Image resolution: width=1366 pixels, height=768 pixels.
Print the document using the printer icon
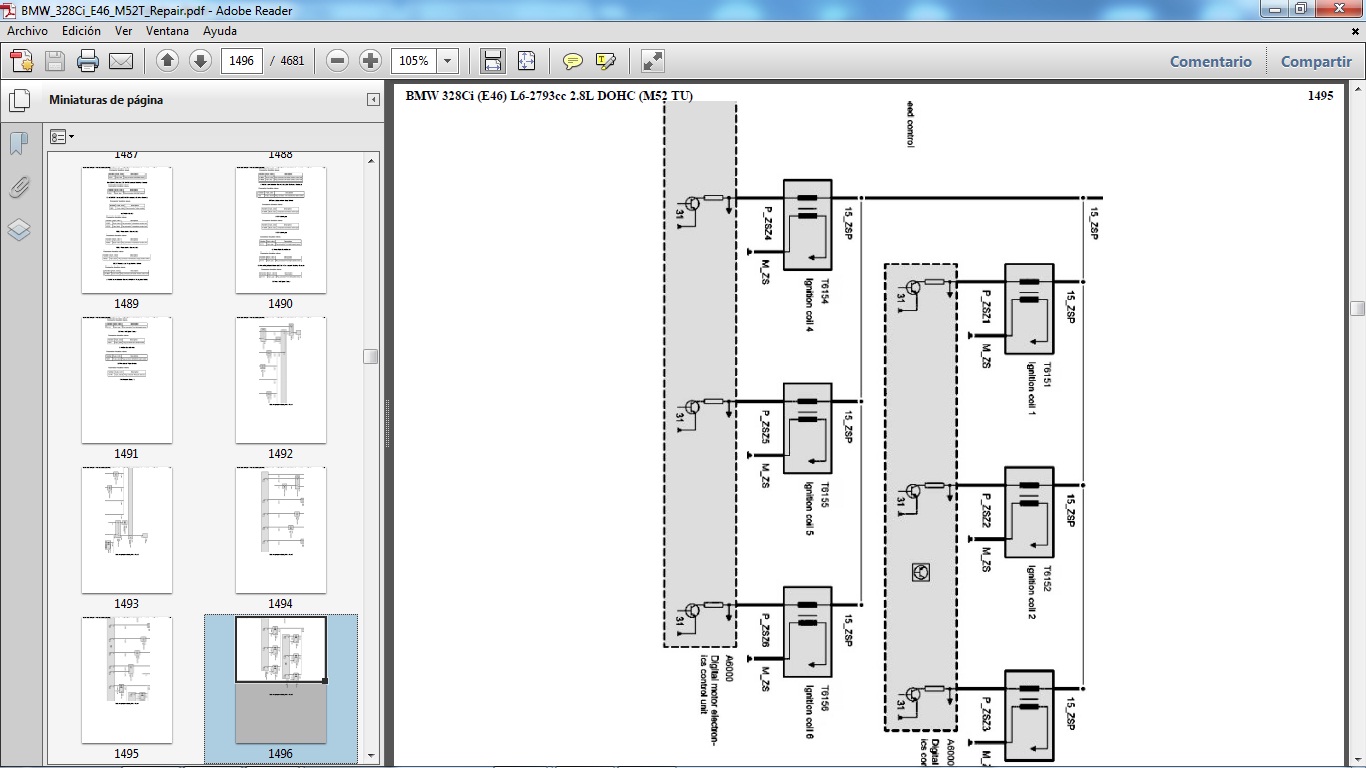(x=88, y=61)
